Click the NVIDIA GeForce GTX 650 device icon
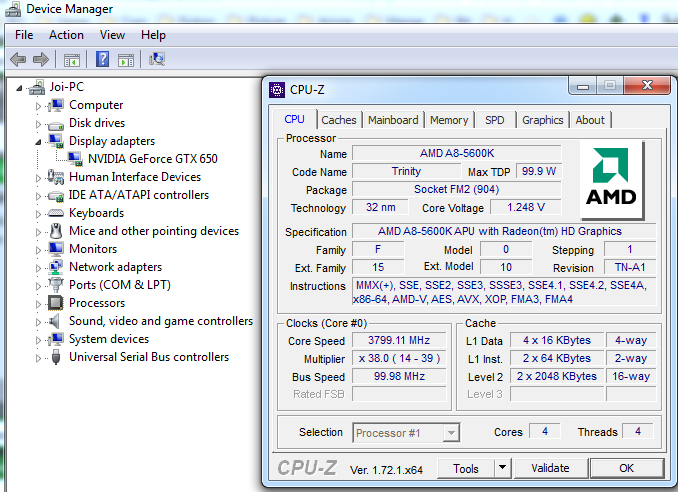678x492 pixels. [x=75, y=159]
